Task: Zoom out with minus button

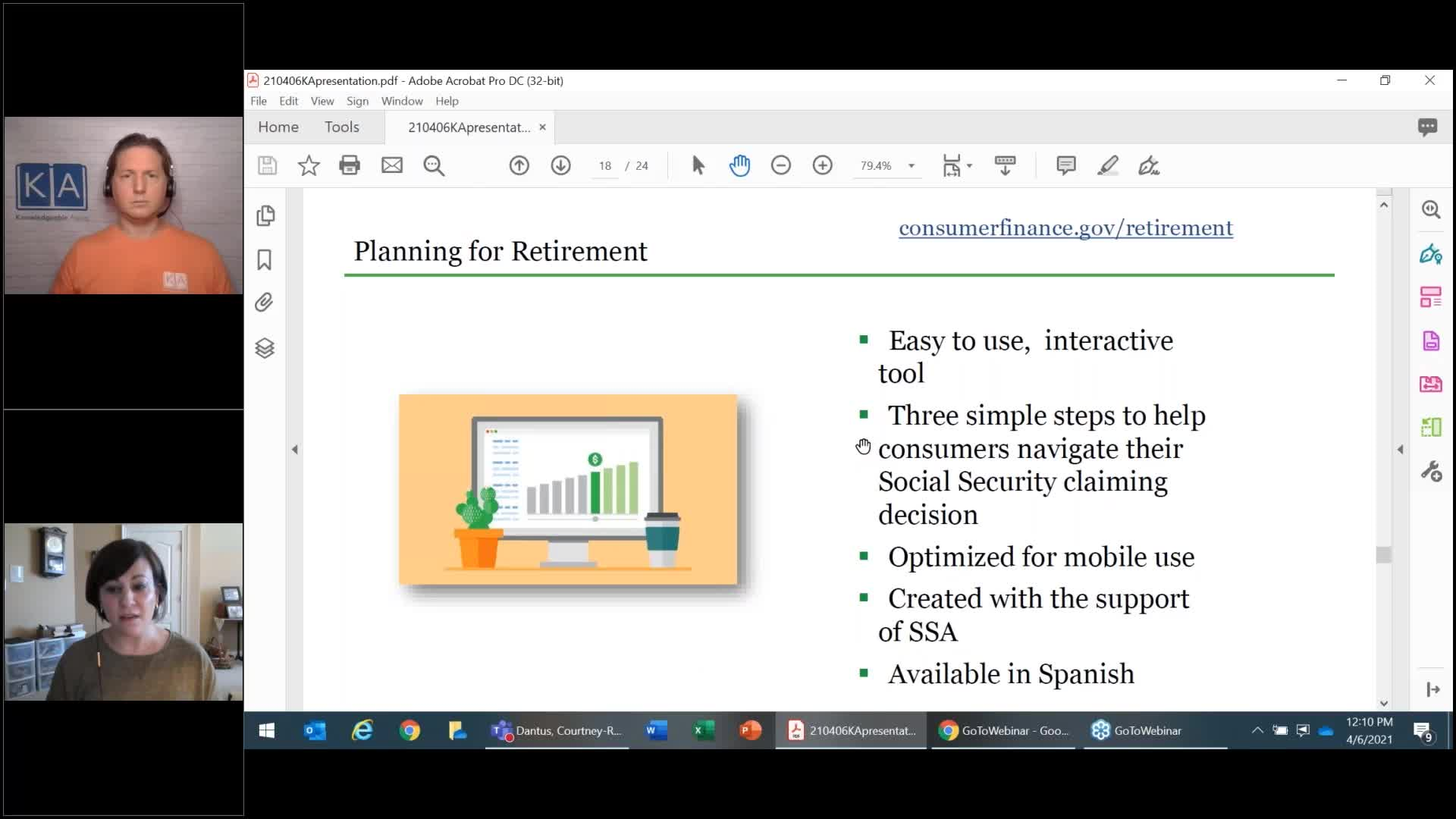Action: pos(780,165)
